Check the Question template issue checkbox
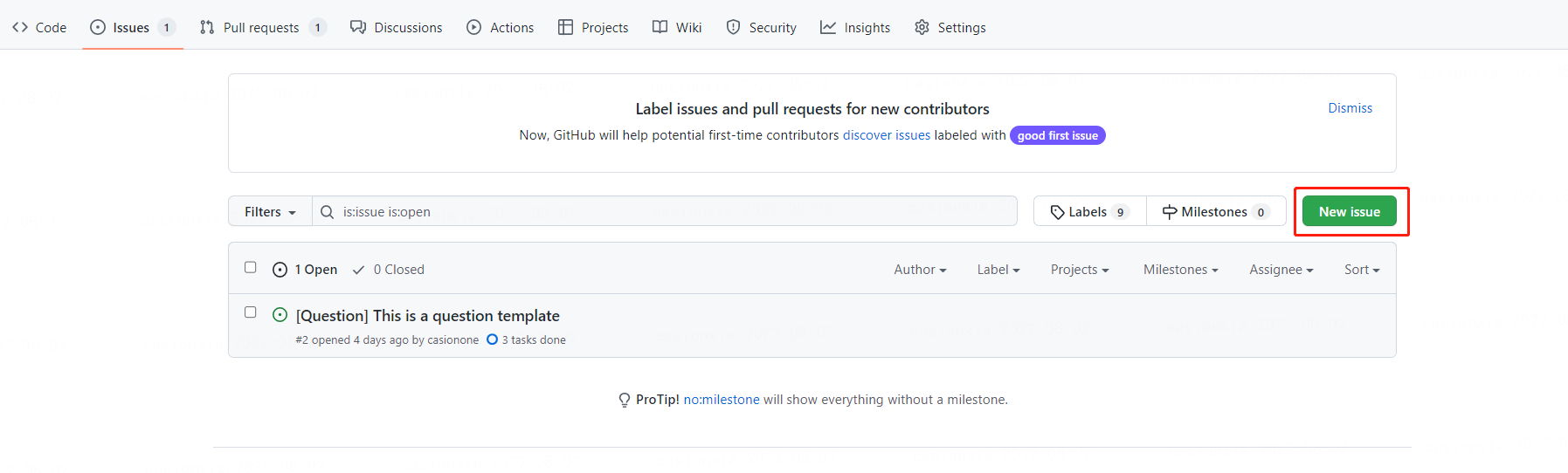The width and height of the screenshot is (1568, 473). pos(251,312)
